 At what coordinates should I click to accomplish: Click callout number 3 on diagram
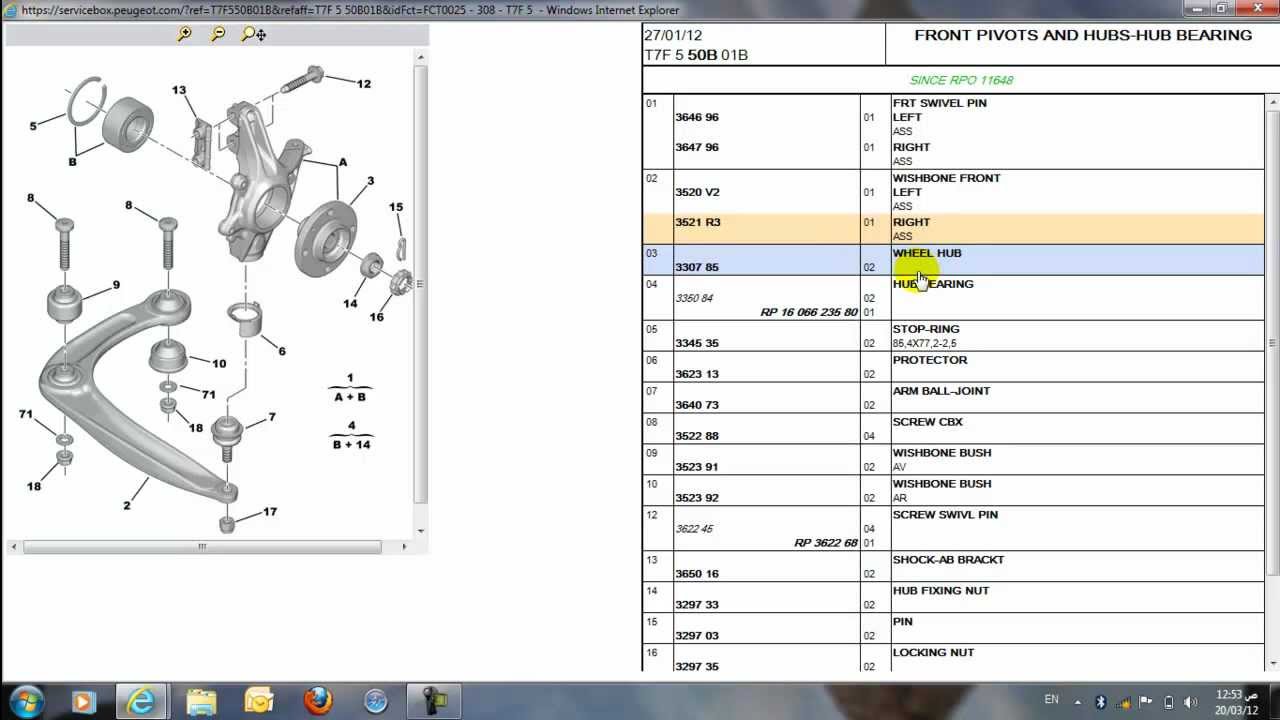pyautogui.click(x=370, y=181)
